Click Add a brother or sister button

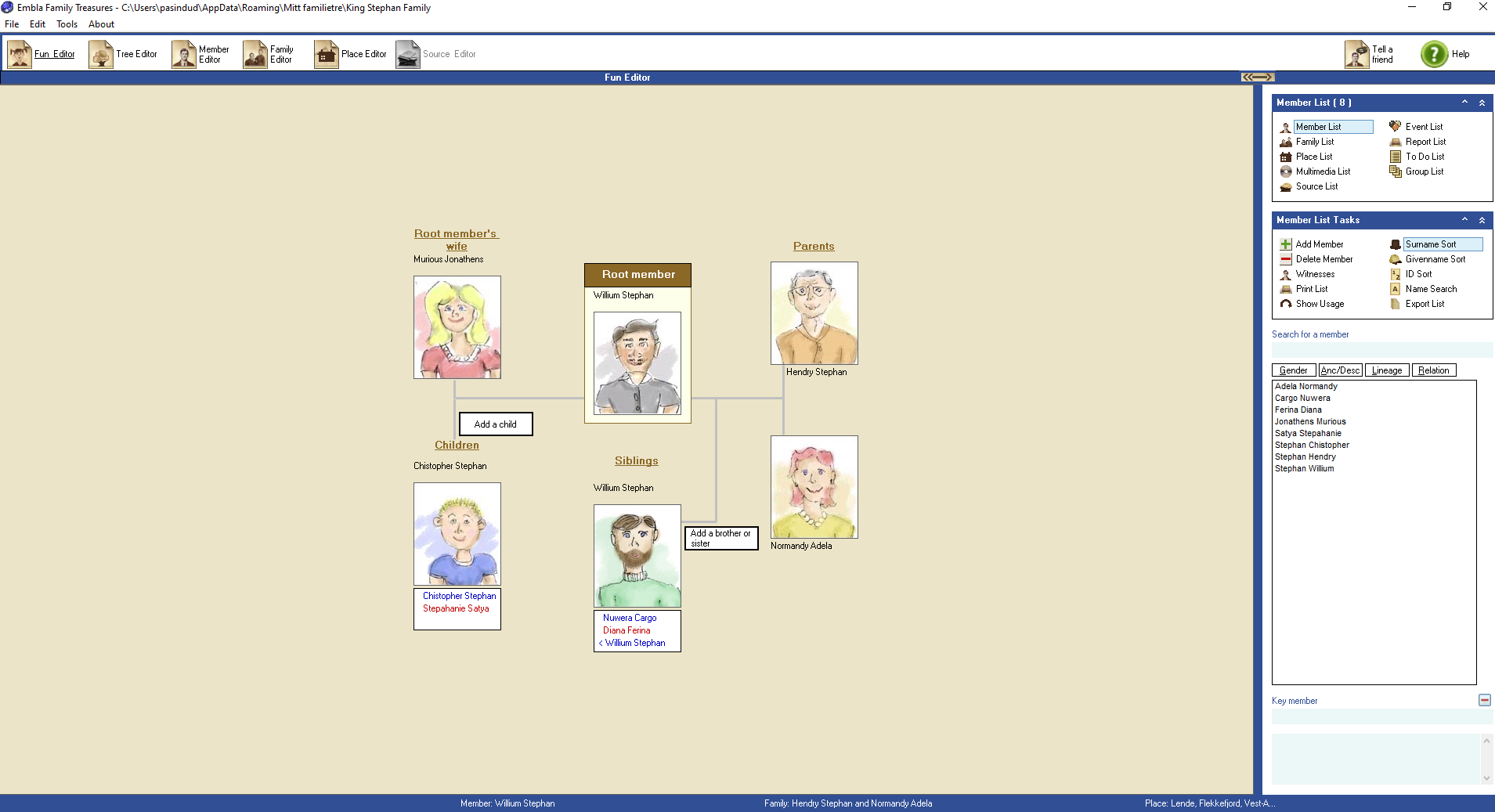point(721,538)
